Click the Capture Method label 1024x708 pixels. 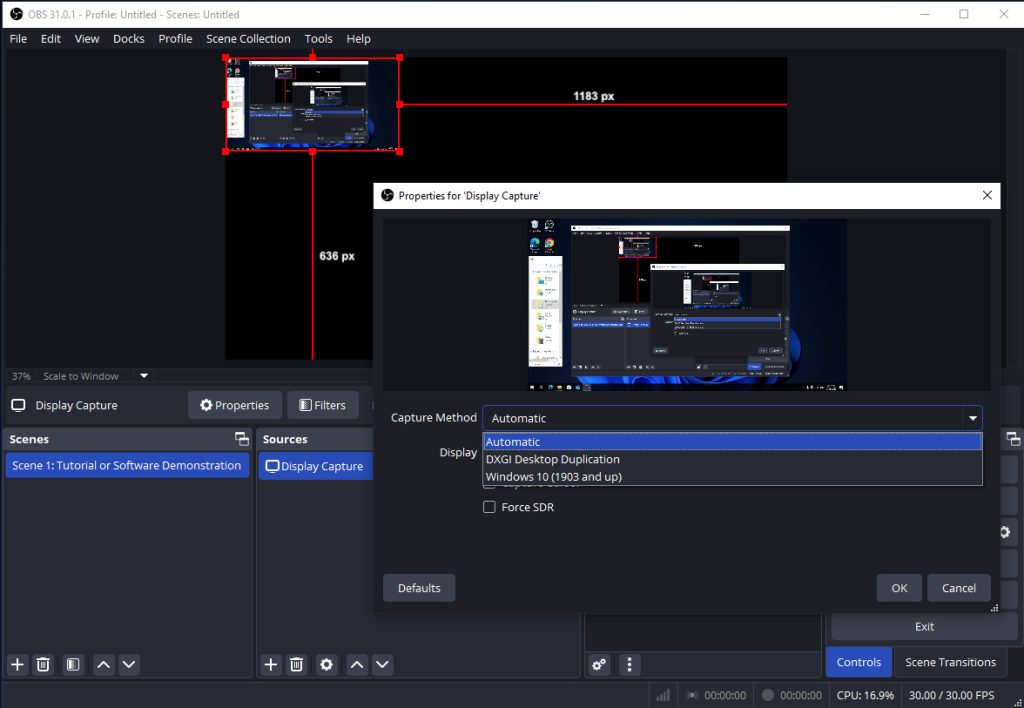[434, 417]
